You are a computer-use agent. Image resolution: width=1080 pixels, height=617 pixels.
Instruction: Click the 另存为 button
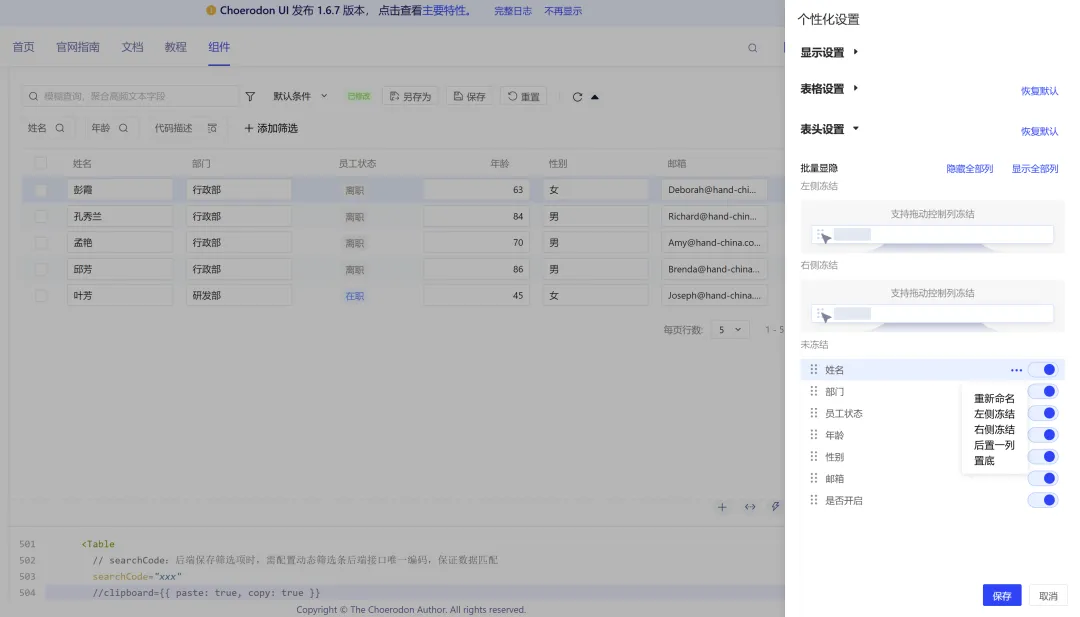pos(411,96)
